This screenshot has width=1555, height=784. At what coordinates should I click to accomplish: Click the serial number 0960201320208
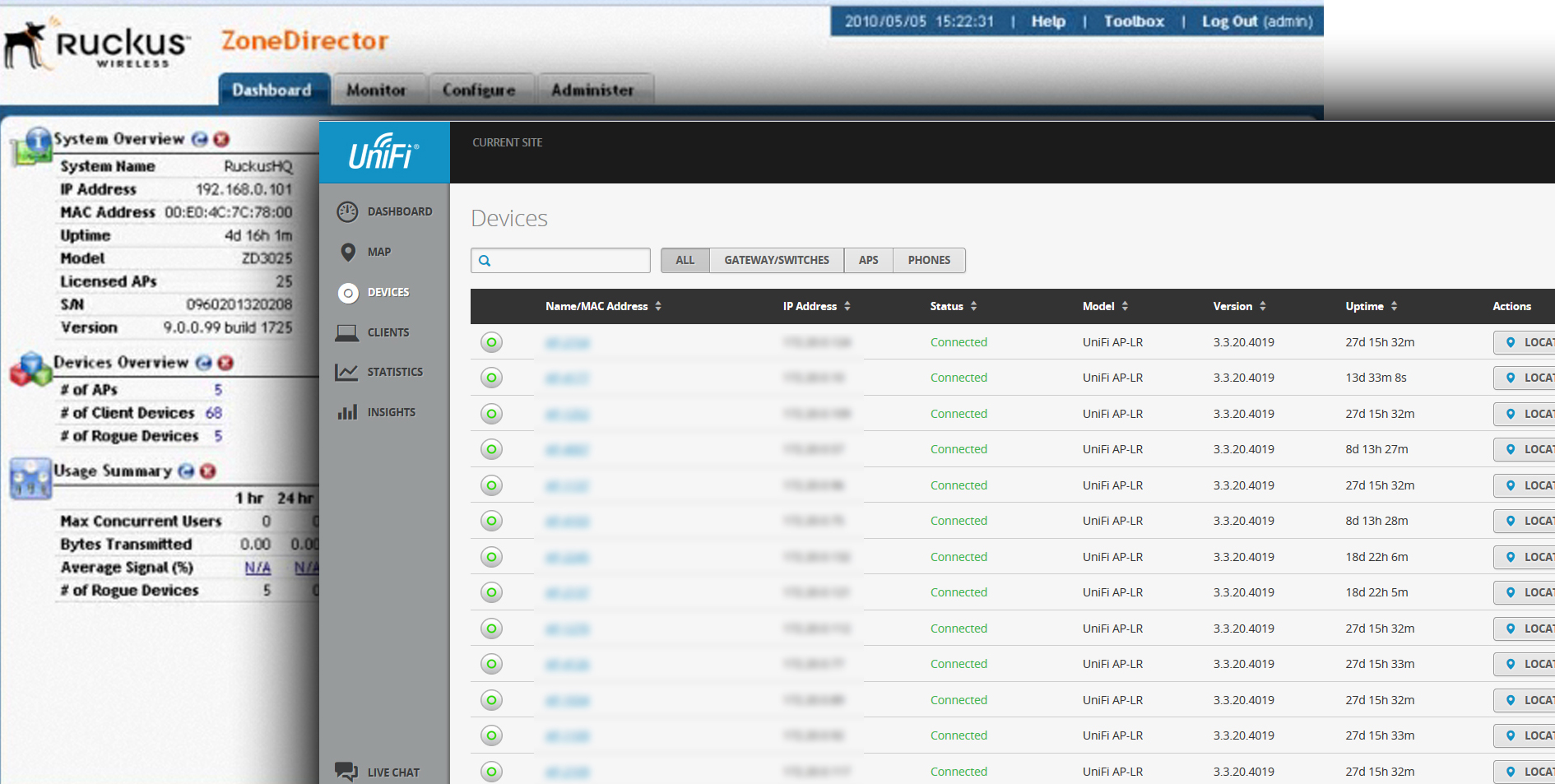click(239, 304)
